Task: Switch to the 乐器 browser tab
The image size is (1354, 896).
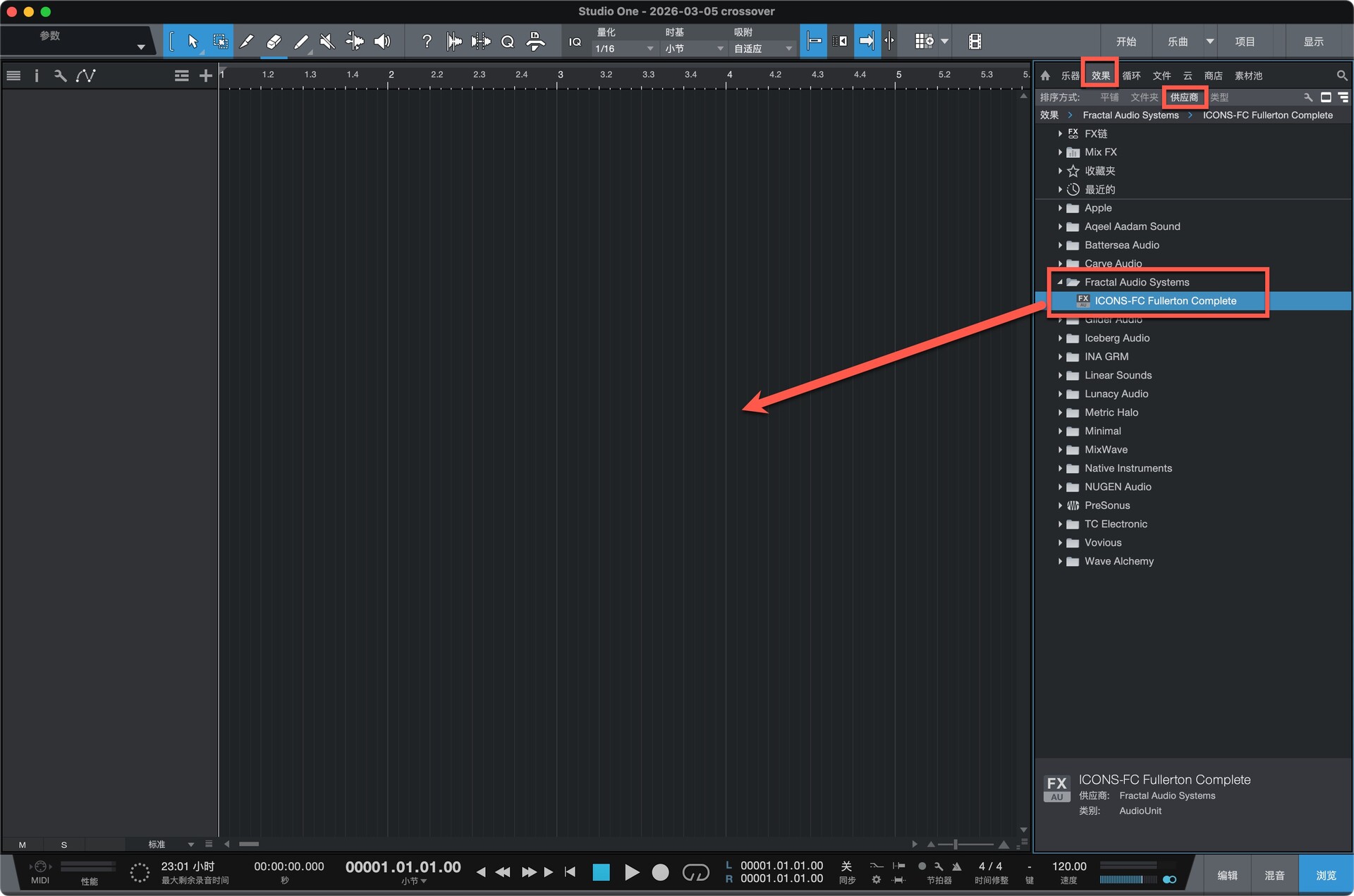Action: pyautogui.click(x=1070, y=75)
